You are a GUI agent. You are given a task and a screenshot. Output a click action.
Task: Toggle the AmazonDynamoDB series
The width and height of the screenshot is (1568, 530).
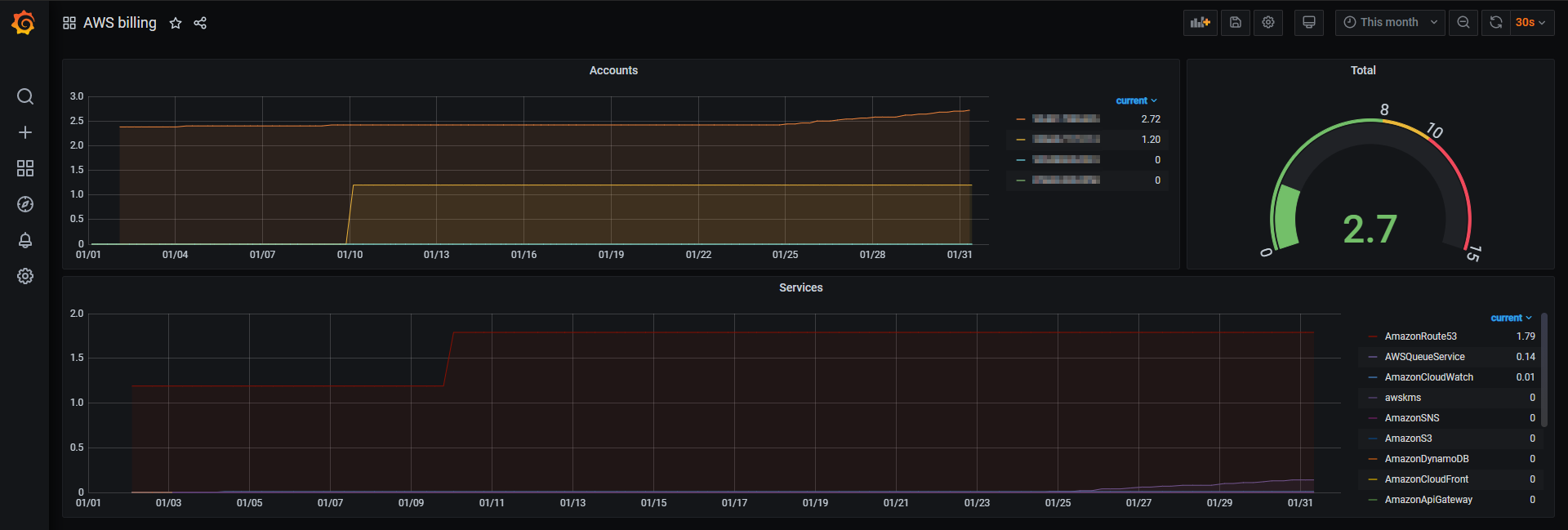tap(1426, 459)
